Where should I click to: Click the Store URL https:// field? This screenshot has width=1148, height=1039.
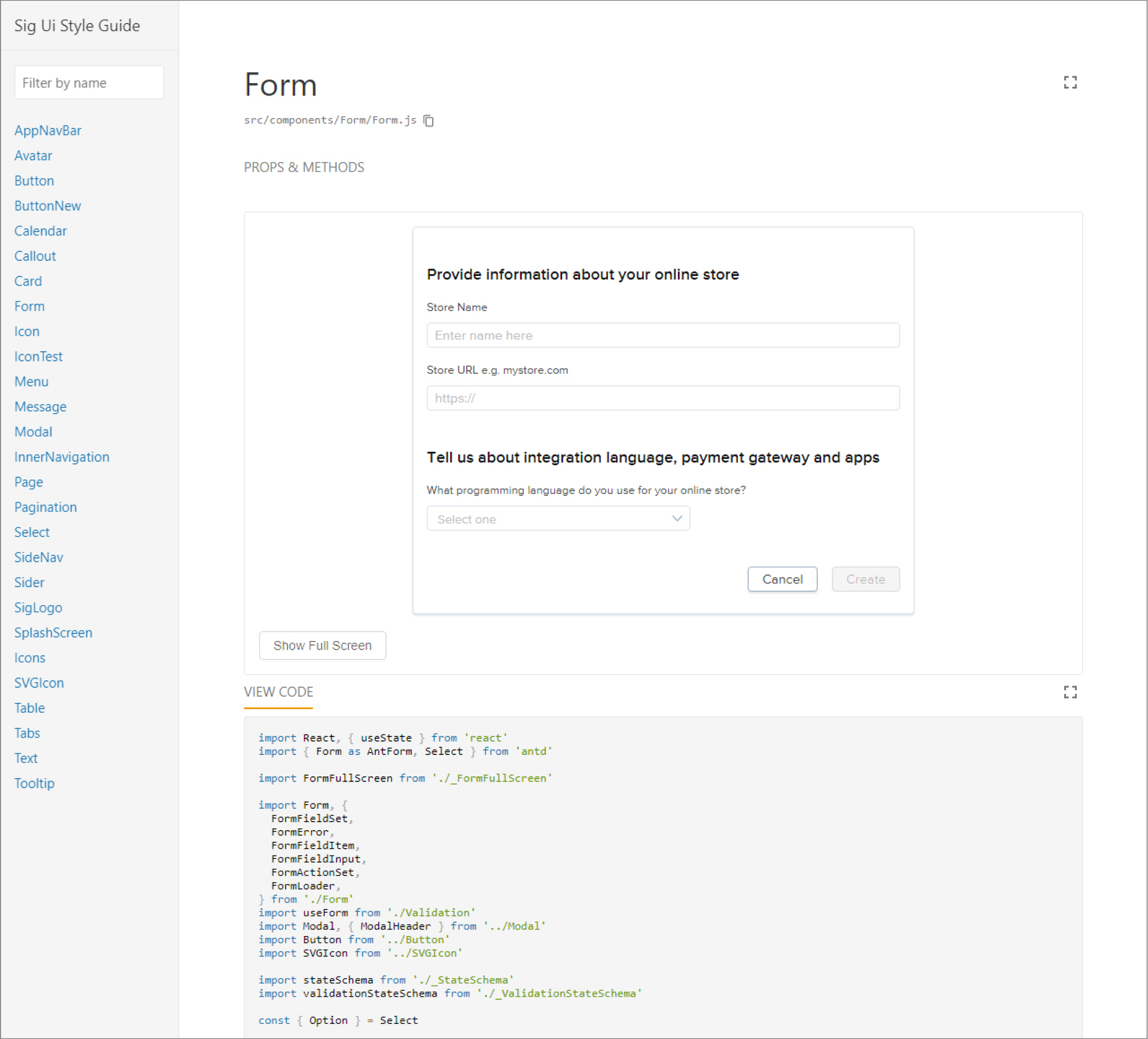click(x=663, y=398)
